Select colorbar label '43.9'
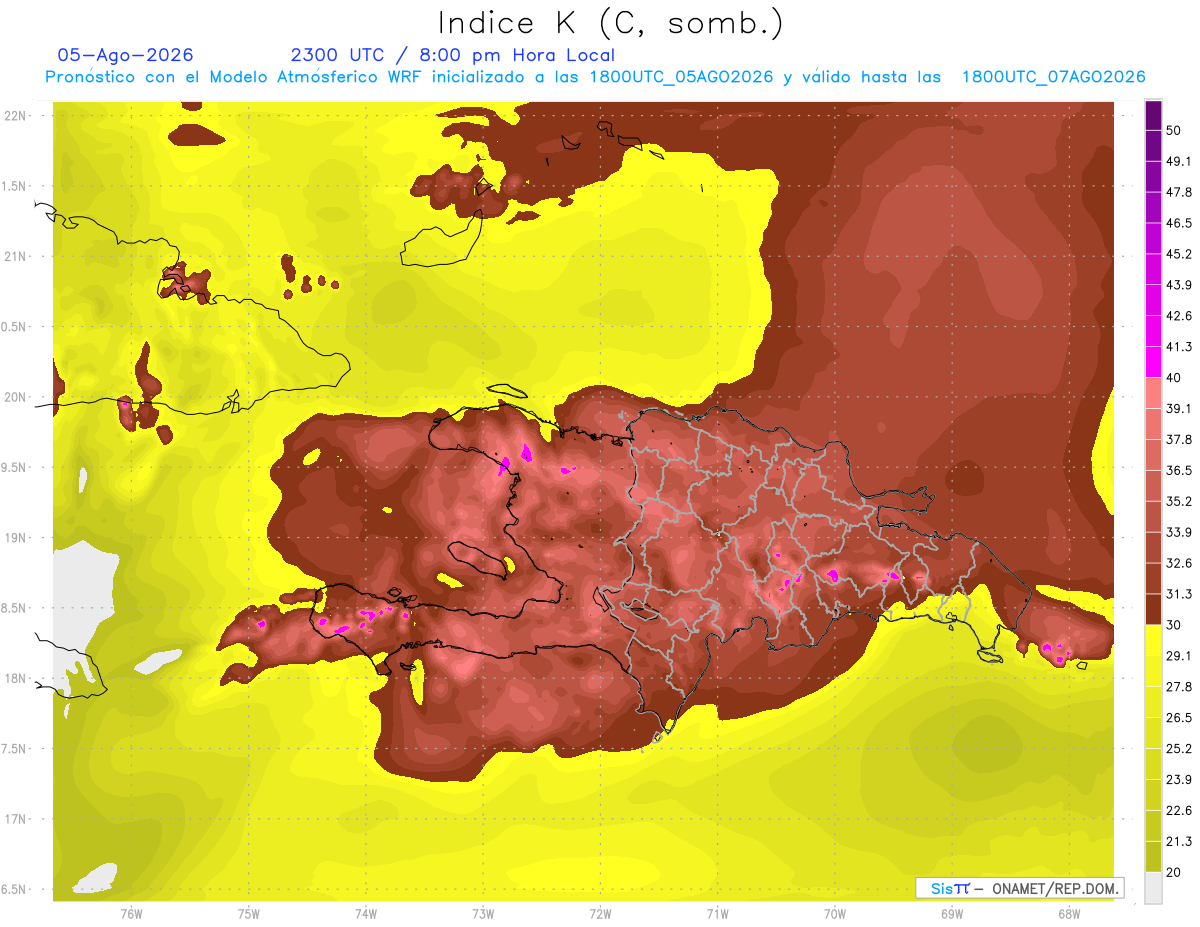The height and width of the screenshot is (927, 1200). [x=1179, y=285]
